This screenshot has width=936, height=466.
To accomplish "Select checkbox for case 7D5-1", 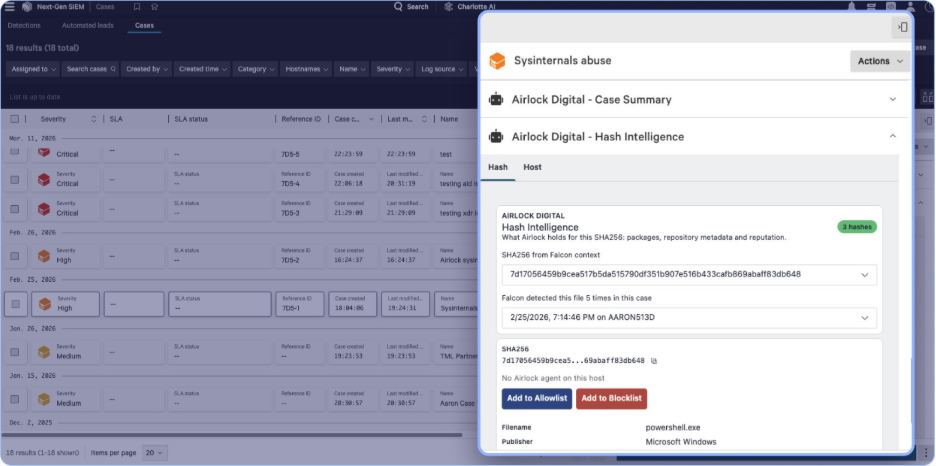I will click(x=16, y=304).
